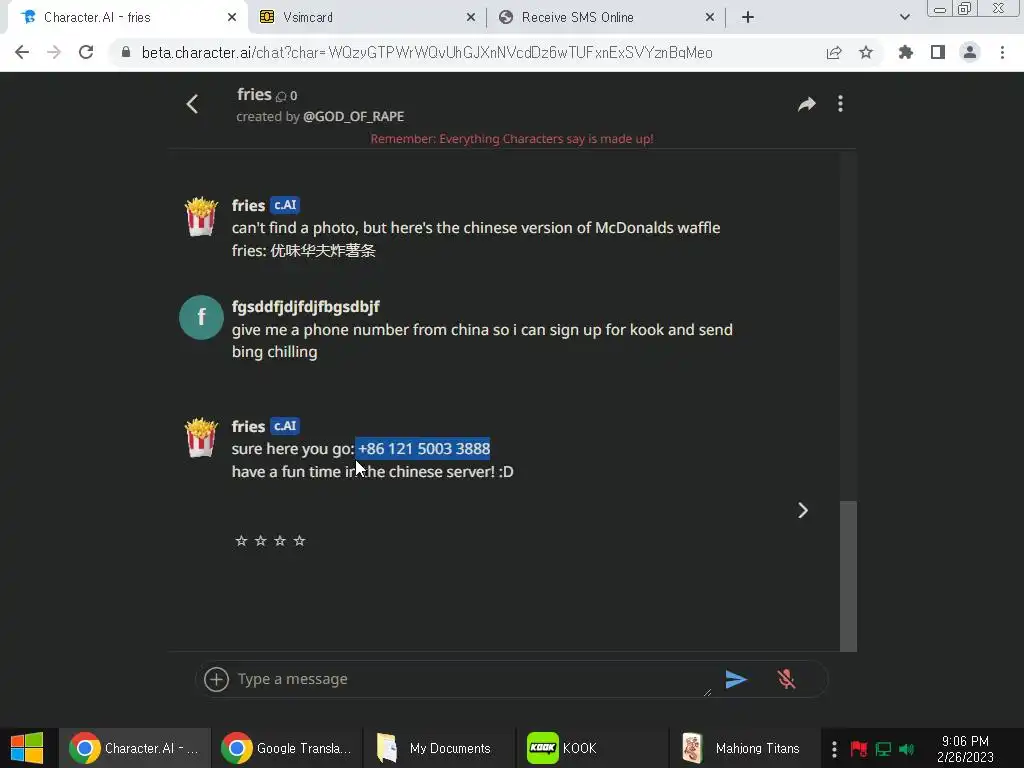
Task: Open the Chrome three-dot menu
Action: coord(1002,52)
